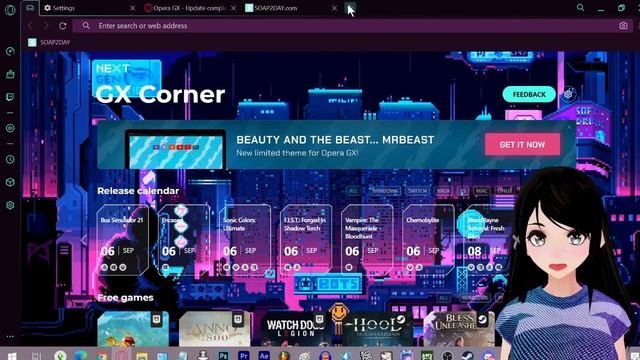640x360 pixels.
Task: Click the FEEDBACK button
Action: point(529,94)
